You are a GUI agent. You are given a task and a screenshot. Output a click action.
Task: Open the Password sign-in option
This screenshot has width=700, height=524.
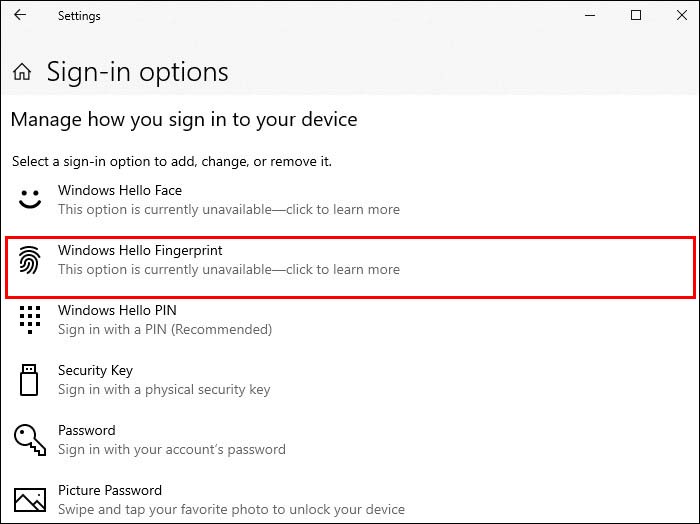tap(87, 430)
